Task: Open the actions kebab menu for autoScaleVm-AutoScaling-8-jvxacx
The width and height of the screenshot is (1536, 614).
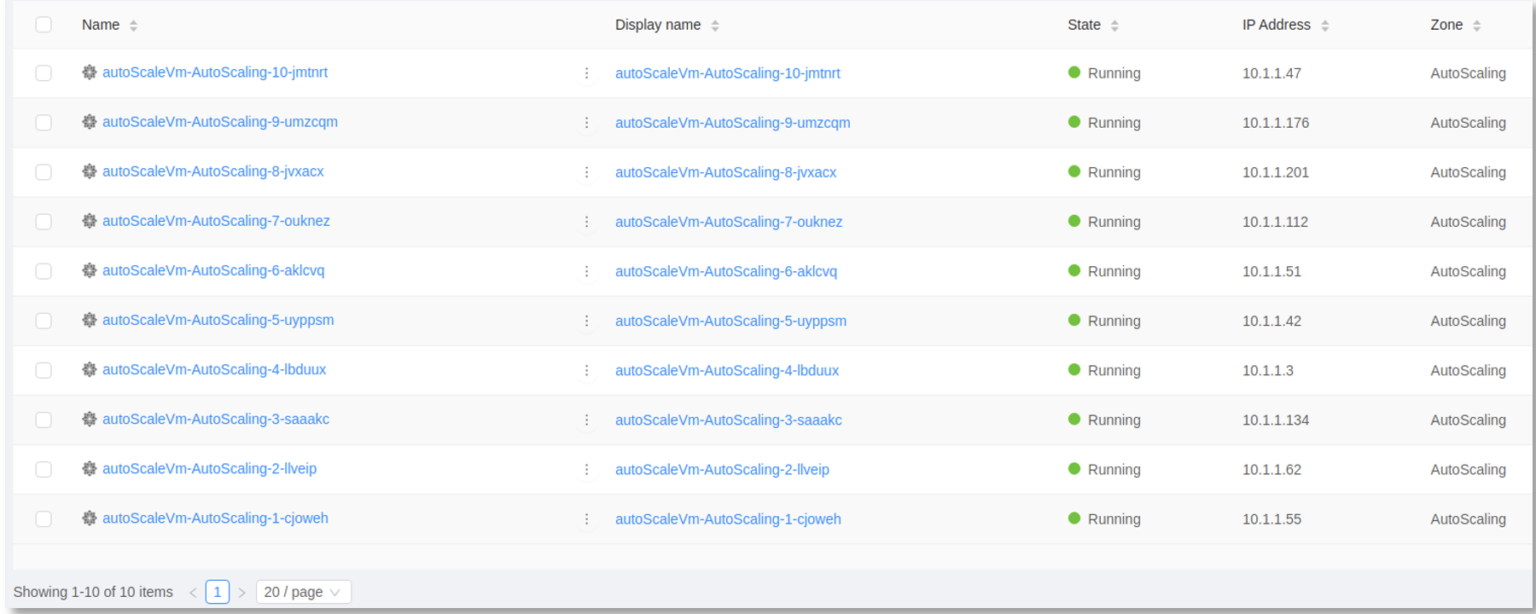Action: pyautogui.click(x=588, y=171)
